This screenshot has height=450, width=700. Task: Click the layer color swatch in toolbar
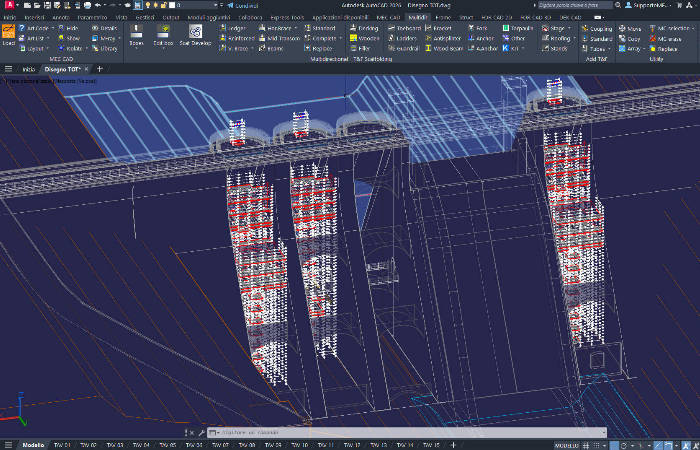click(172, 5)
